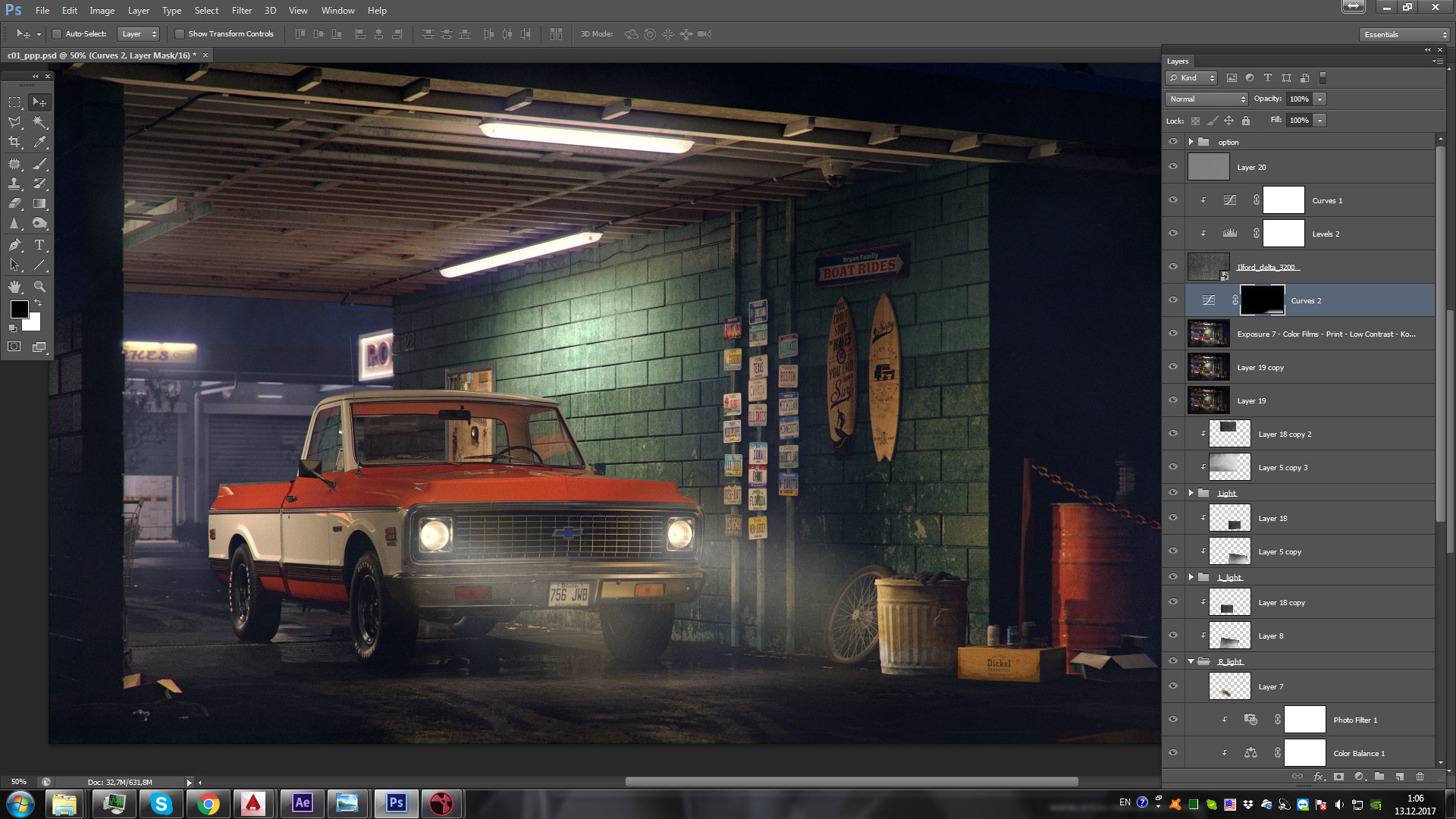Expand the Light layer group
Screen dimensions: 1456x819
click(x=1191, y=493)
